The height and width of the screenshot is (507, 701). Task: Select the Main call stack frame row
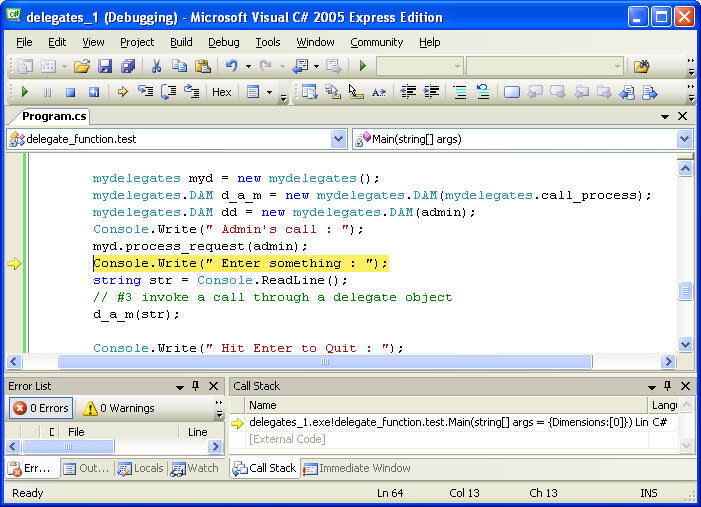(440, 423)
